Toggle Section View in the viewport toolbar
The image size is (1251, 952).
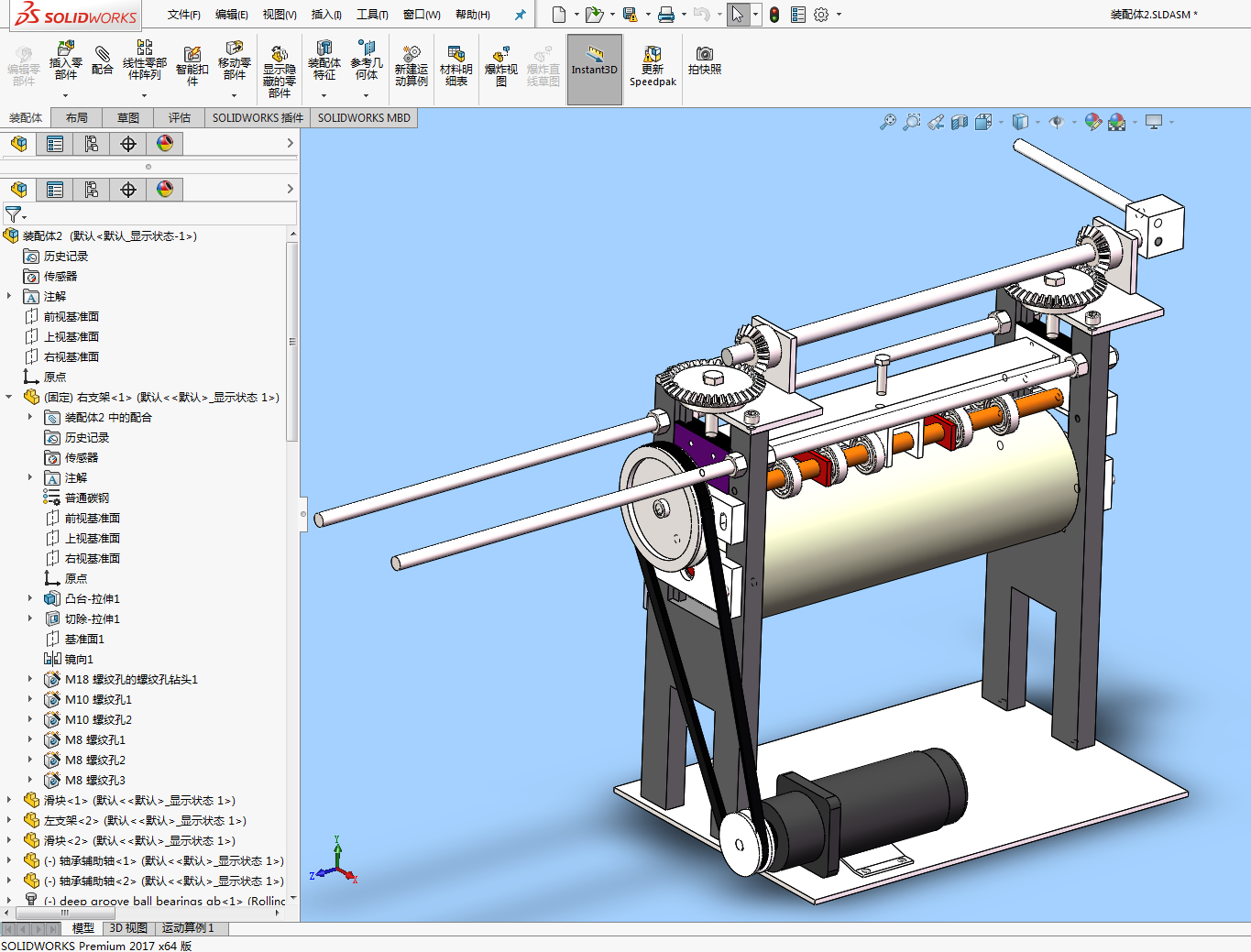tap(960, 122)
